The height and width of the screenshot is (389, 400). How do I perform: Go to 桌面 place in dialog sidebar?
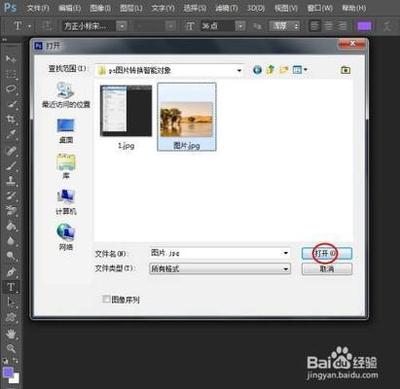(66, 131)
